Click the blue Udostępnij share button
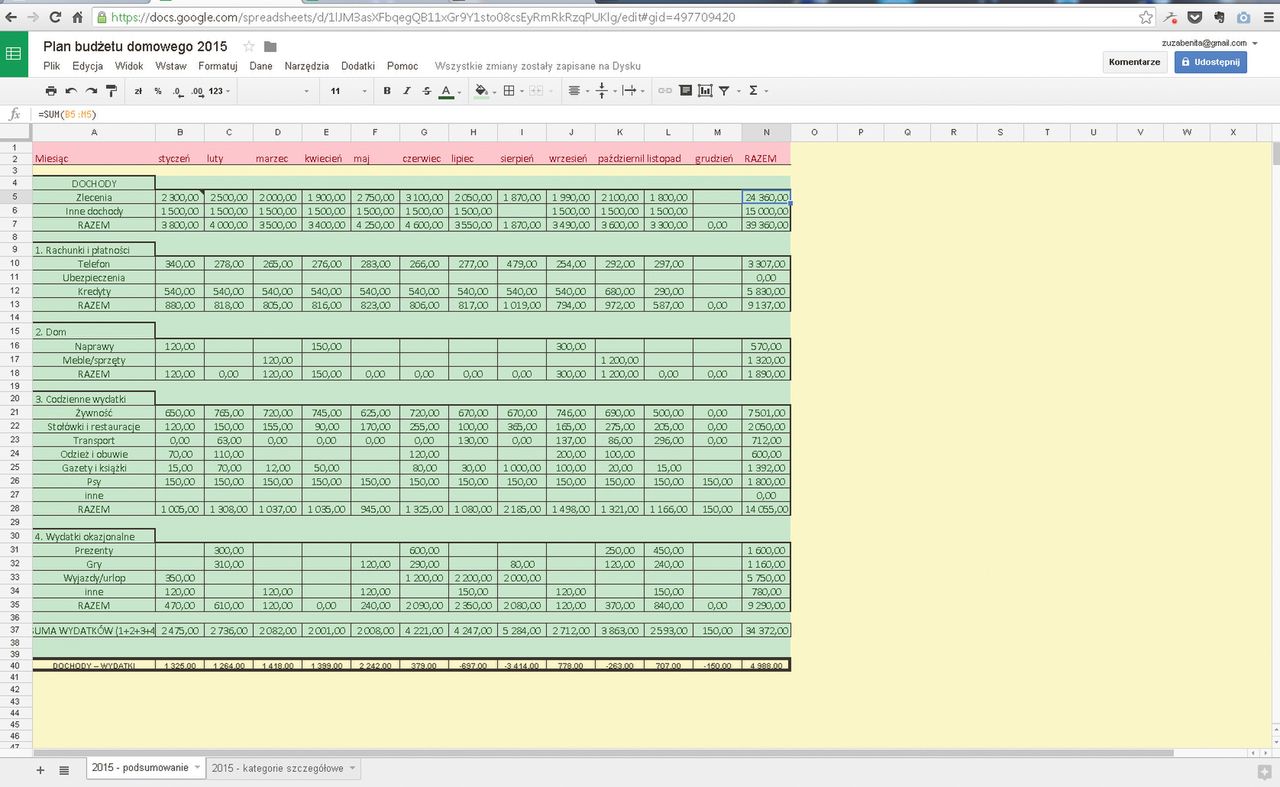 pyautogui.click(x=1210, y=62)
